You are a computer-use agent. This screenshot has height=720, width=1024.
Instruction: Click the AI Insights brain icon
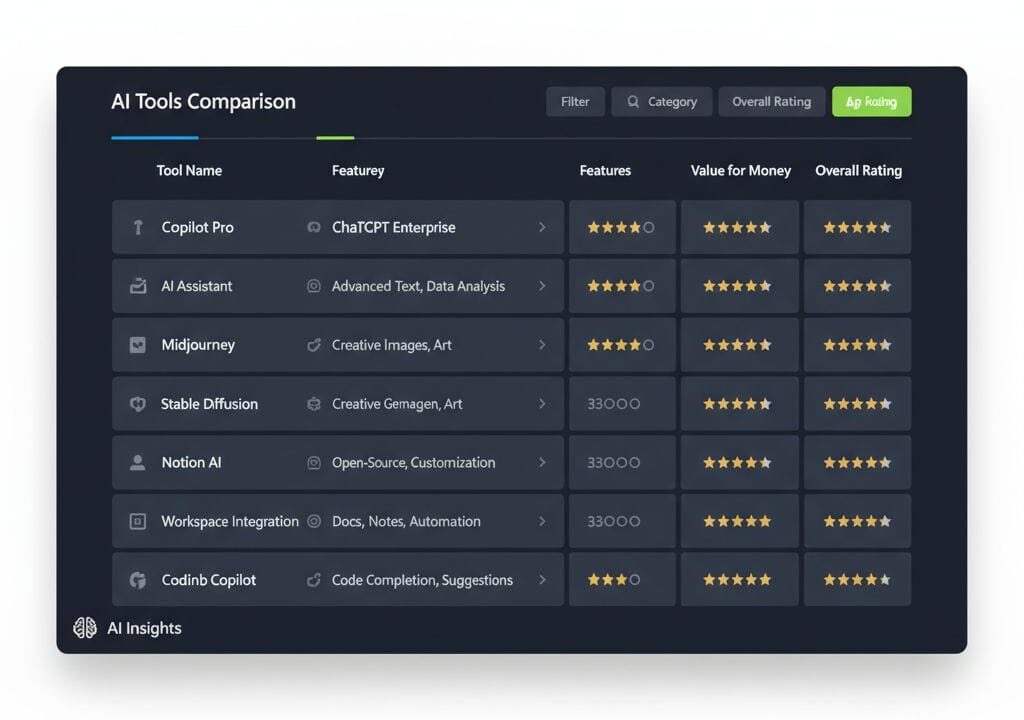pyautogui.click(x=85, y=628)
